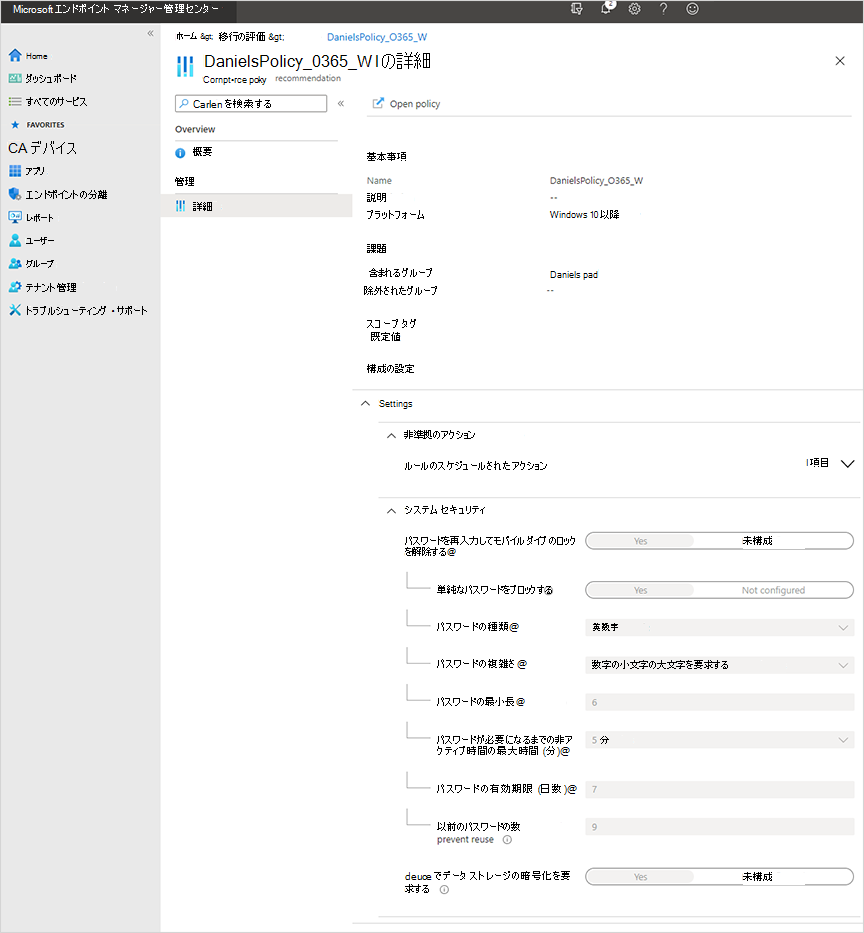This screenshot has height=933, width=864.
Task: Collapse the 非準拠のアクション section
Action: 391,436
